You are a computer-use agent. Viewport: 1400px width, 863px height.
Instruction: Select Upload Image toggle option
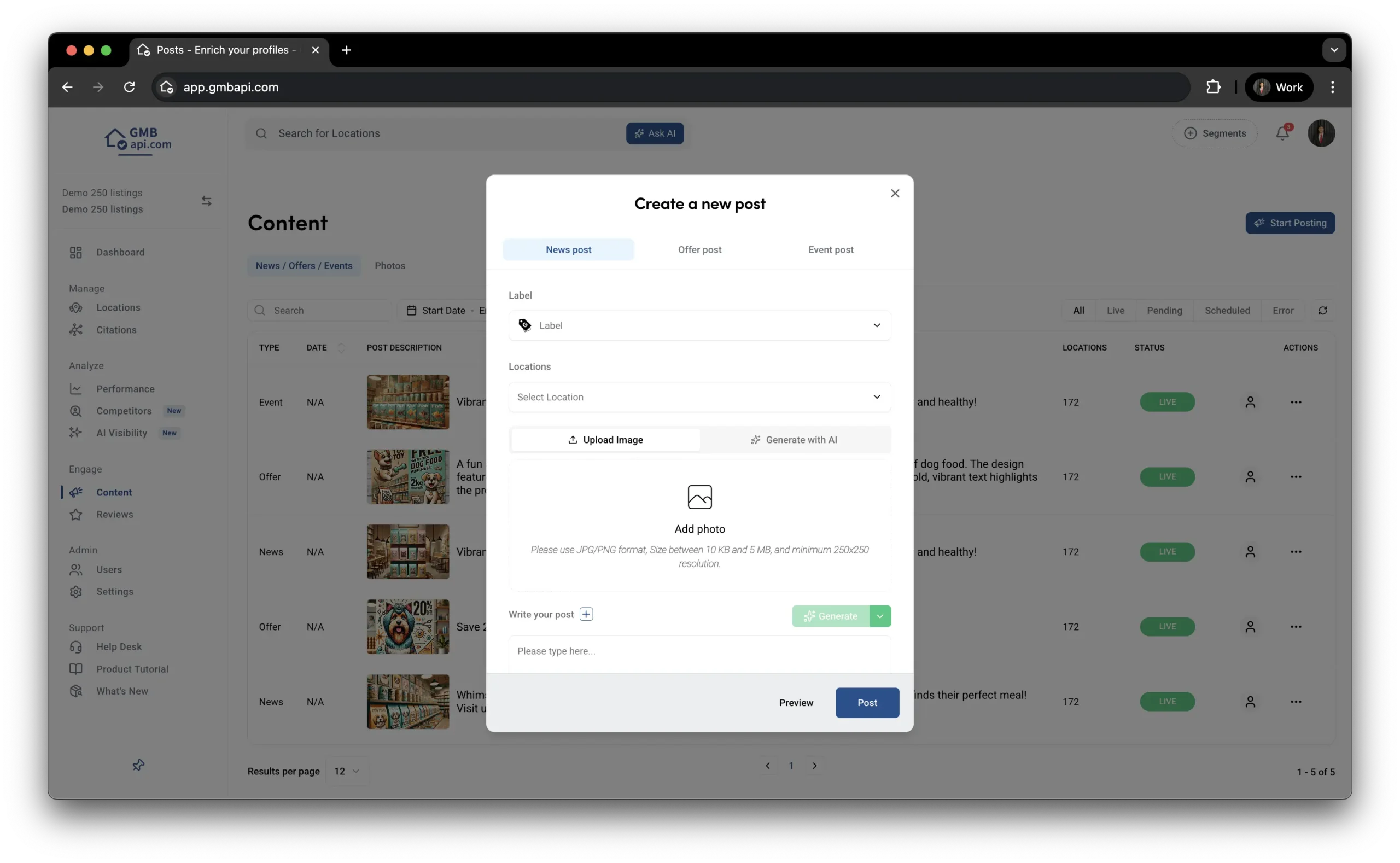point(605,440)
